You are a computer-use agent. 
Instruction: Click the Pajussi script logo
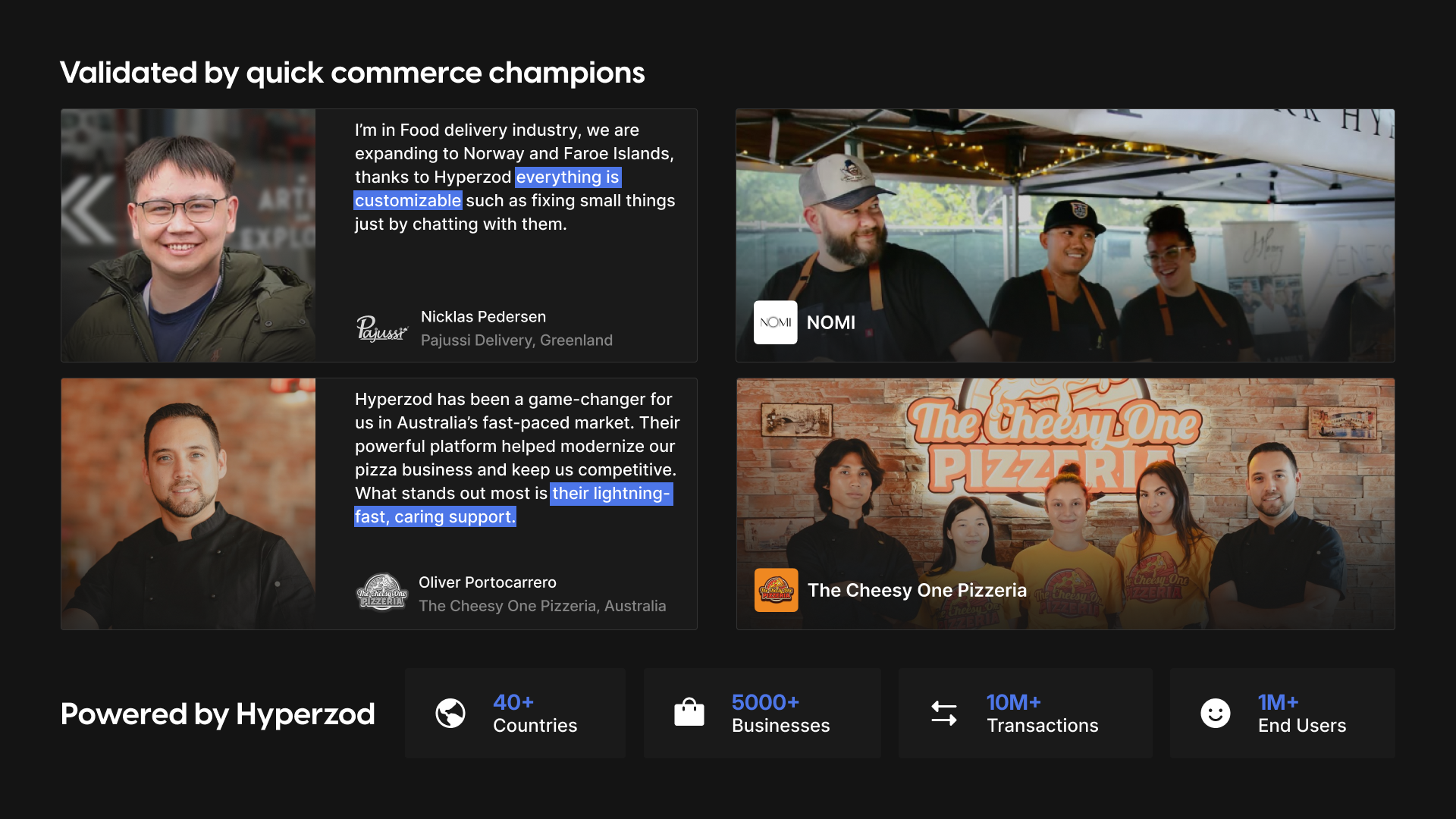tap(382, 328)
